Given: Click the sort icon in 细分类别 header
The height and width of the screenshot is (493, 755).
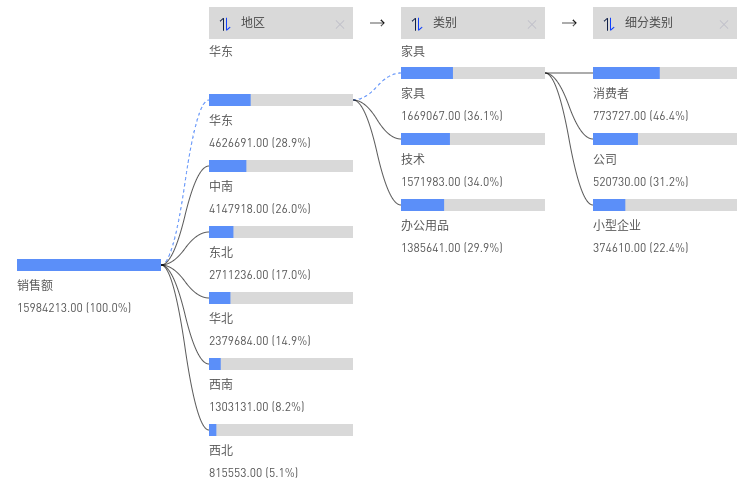Looking at the screenshot, I should tap(609, 23).
